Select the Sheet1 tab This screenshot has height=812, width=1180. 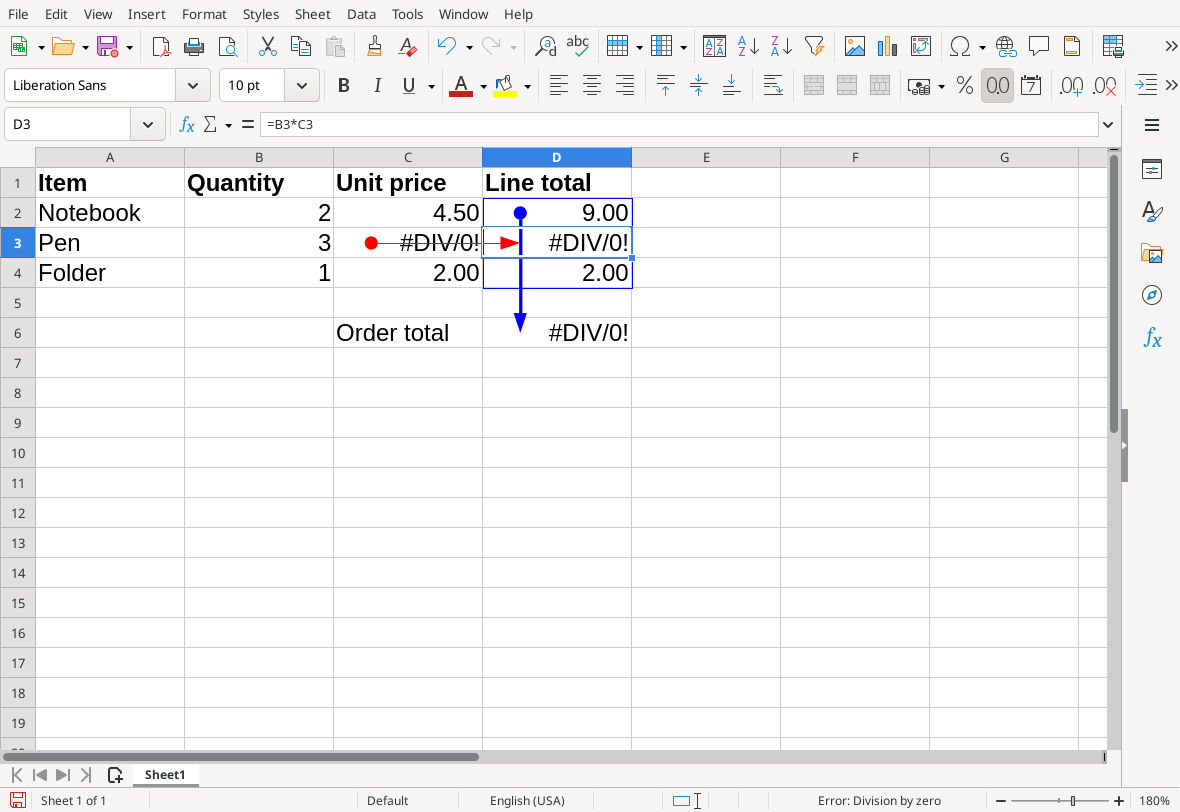point(165,775)
